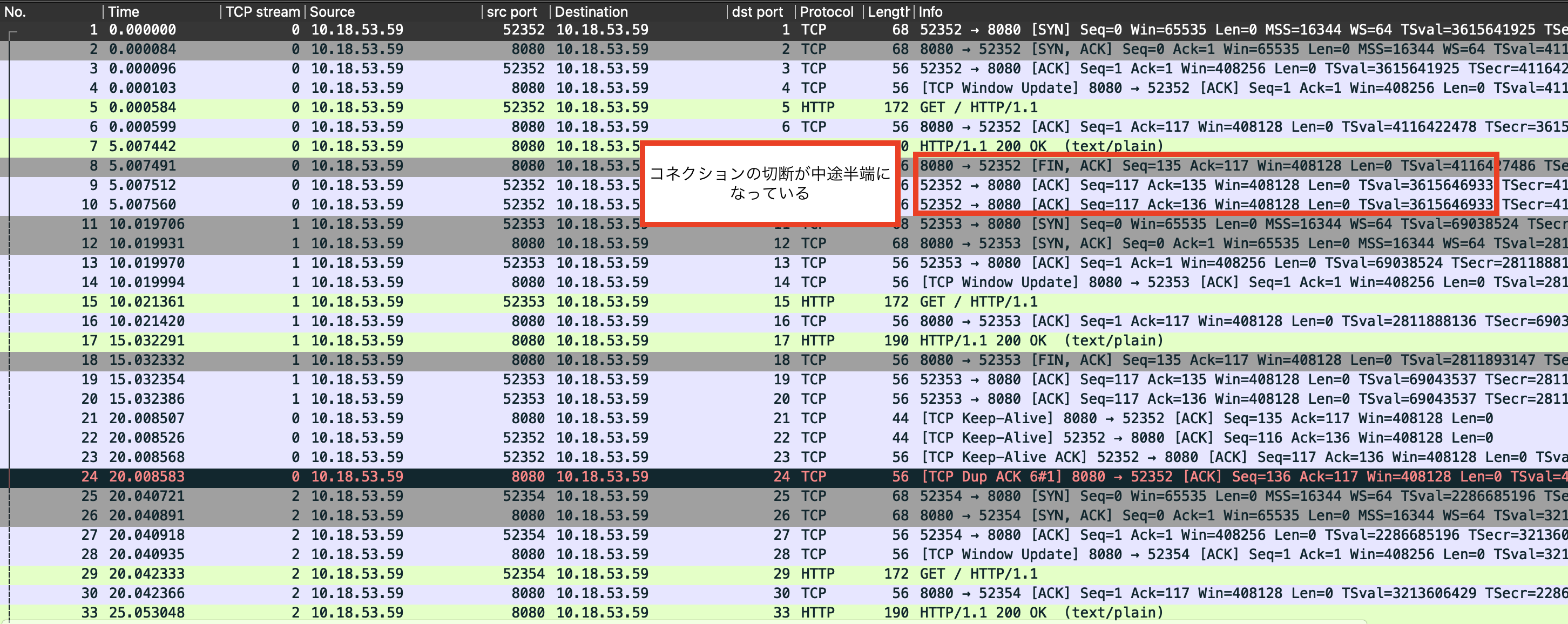The image size is (1568, 624).
Task: Select packet 13 ACK at 10.019970
Action: pyautogui.click(x=784, y=263)
